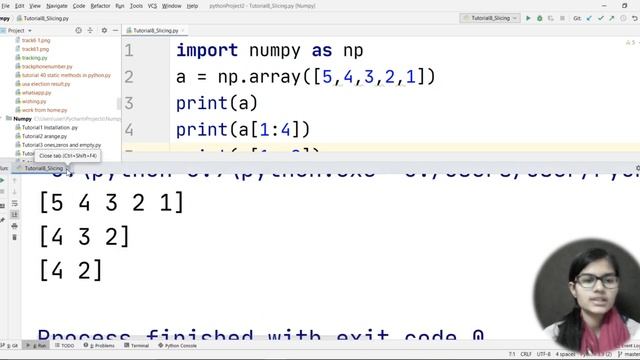Click the Up the Stack Trace arrow
This screenshot has height=360, width=640.
click(x=14, y=180)
